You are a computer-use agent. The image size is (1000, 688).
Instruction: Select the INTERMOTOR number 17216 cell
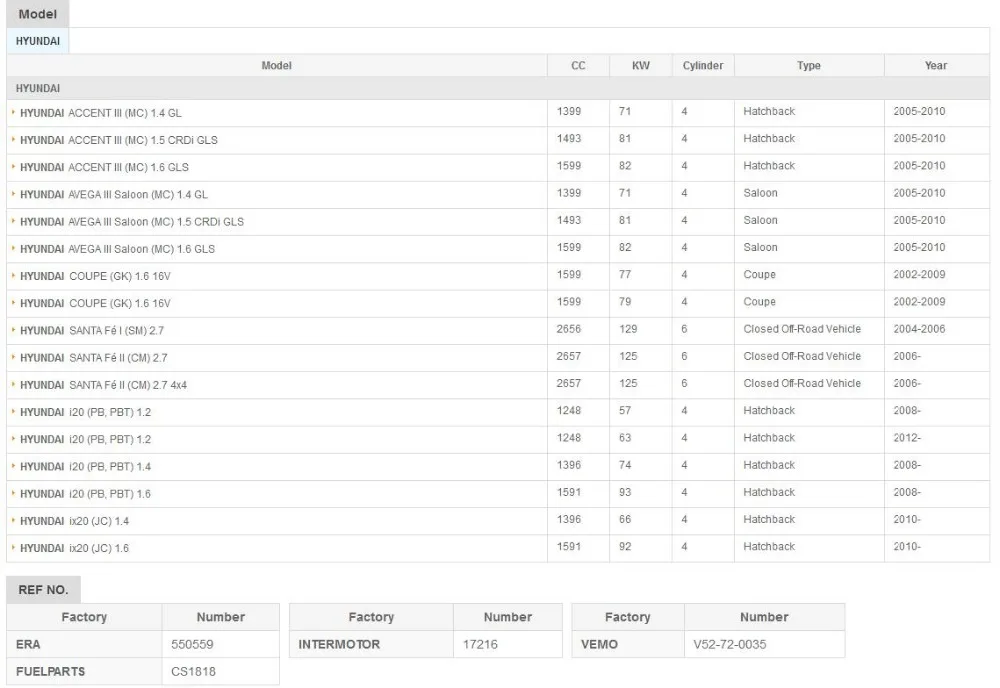click(480, 645)
